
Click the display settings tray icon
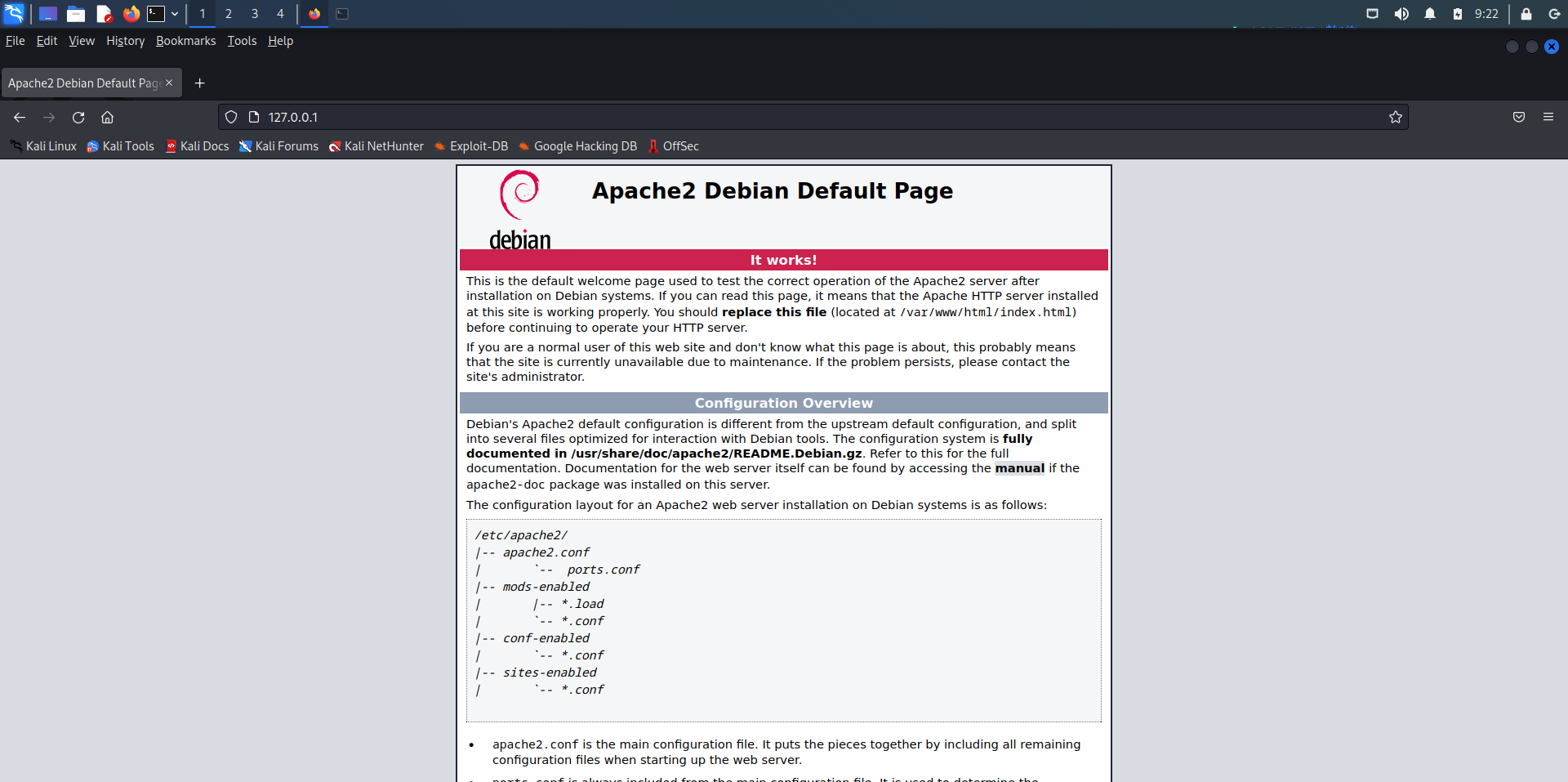(1373, 14)
